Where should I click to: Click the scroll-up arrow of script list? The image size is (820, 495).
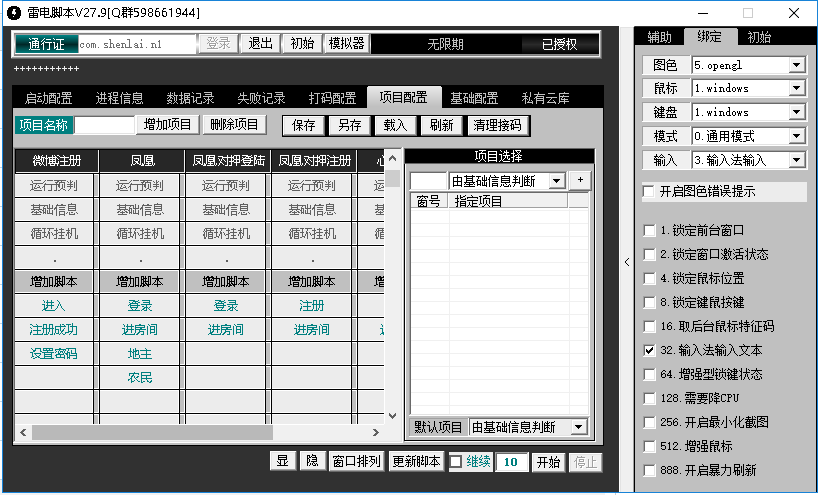coord(393,158)
